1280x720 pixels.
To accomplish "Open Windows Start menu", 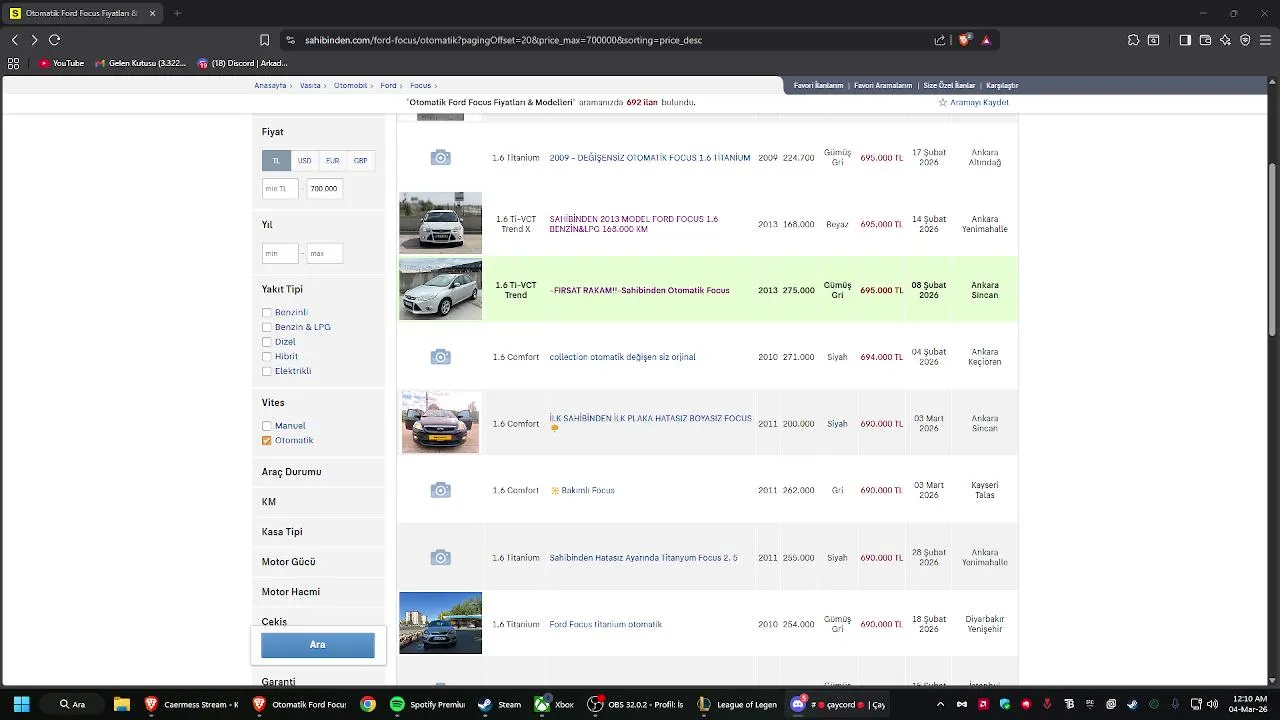I will (x=21, y=704).
